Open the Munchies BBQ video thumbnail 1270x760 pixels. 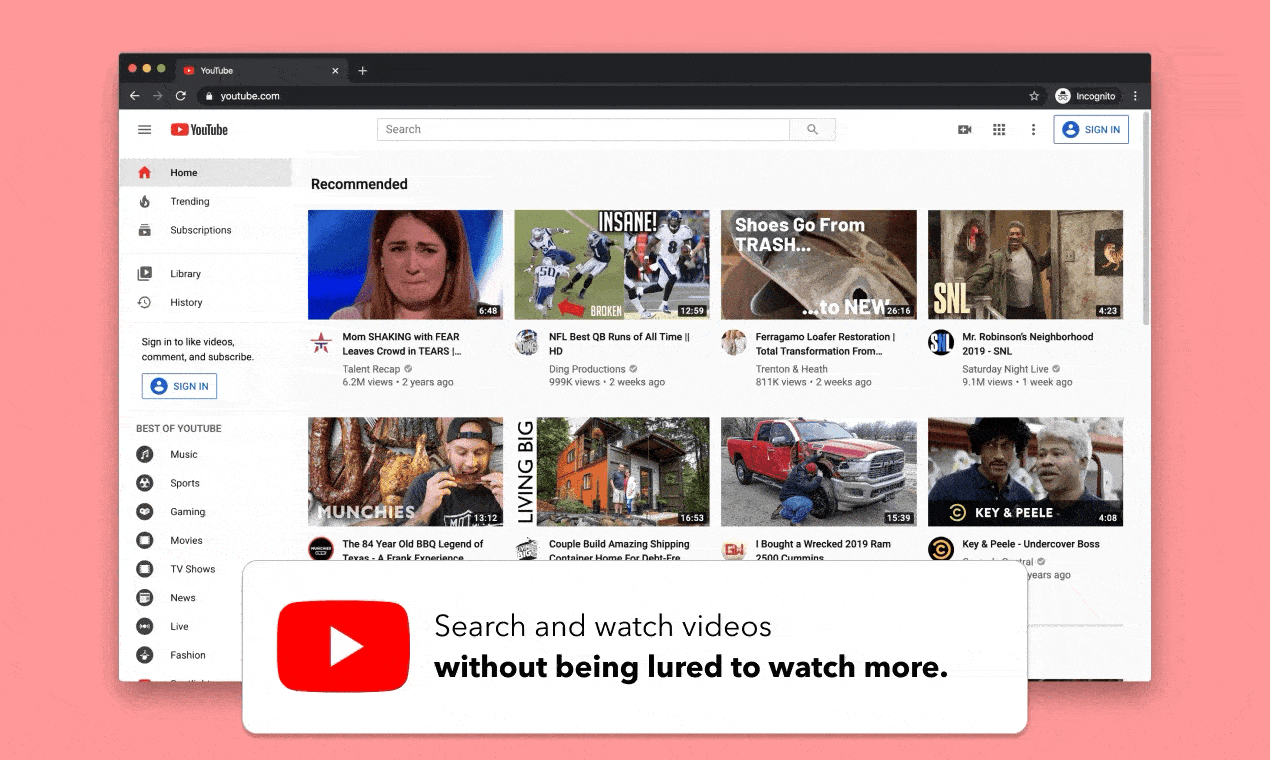(405, 472)
